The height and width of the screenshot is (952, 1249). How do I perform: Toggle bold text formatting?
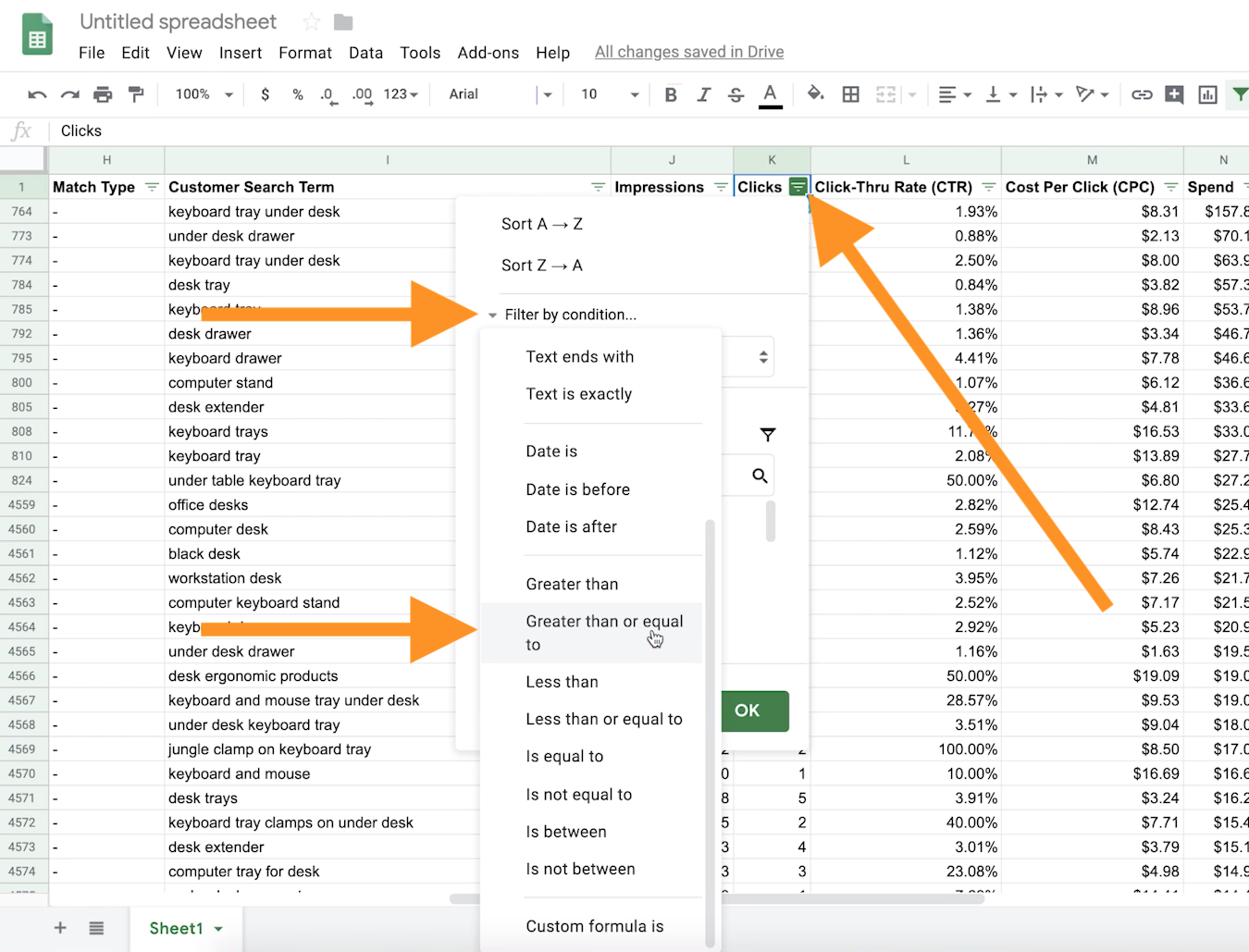(x=671, y=94)
